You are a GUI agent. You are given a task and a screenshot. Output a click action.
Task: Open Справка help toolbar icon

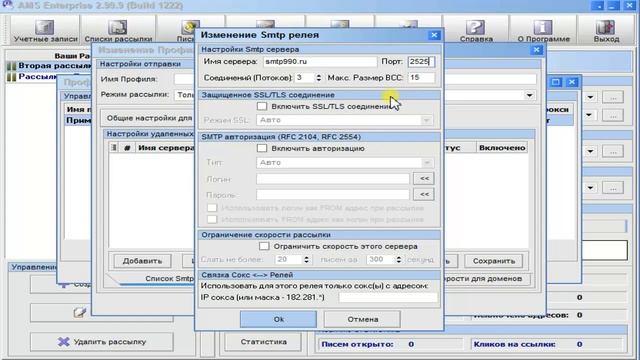coord(476,31)
